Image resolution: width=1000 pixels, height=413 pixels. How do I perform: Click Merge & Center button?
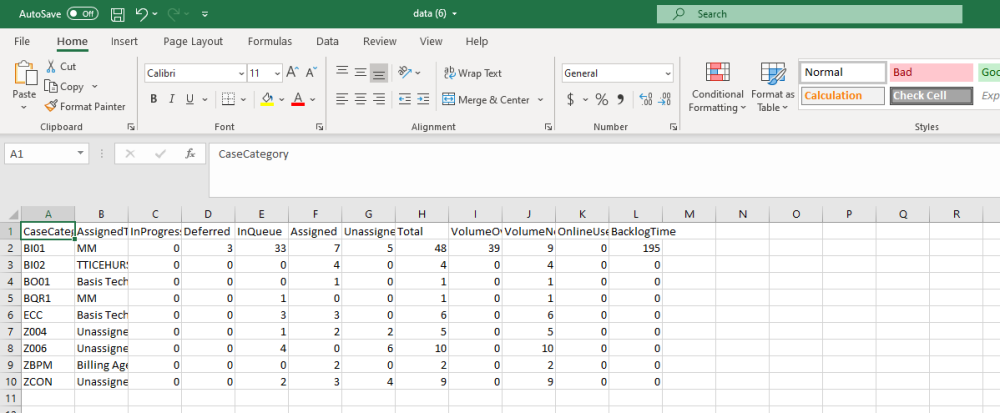[x=493, y=100]
